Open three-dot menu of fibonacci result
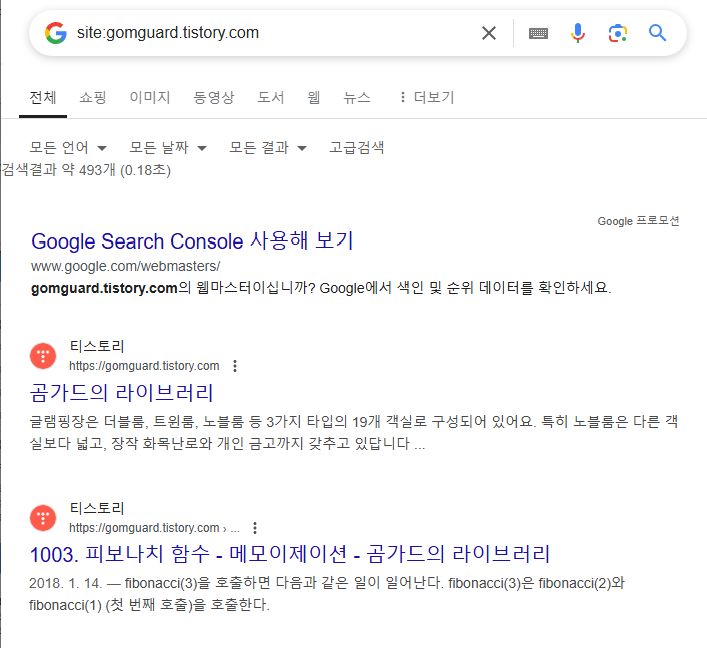Screen dimensions: 707x648 click(255, 528)
